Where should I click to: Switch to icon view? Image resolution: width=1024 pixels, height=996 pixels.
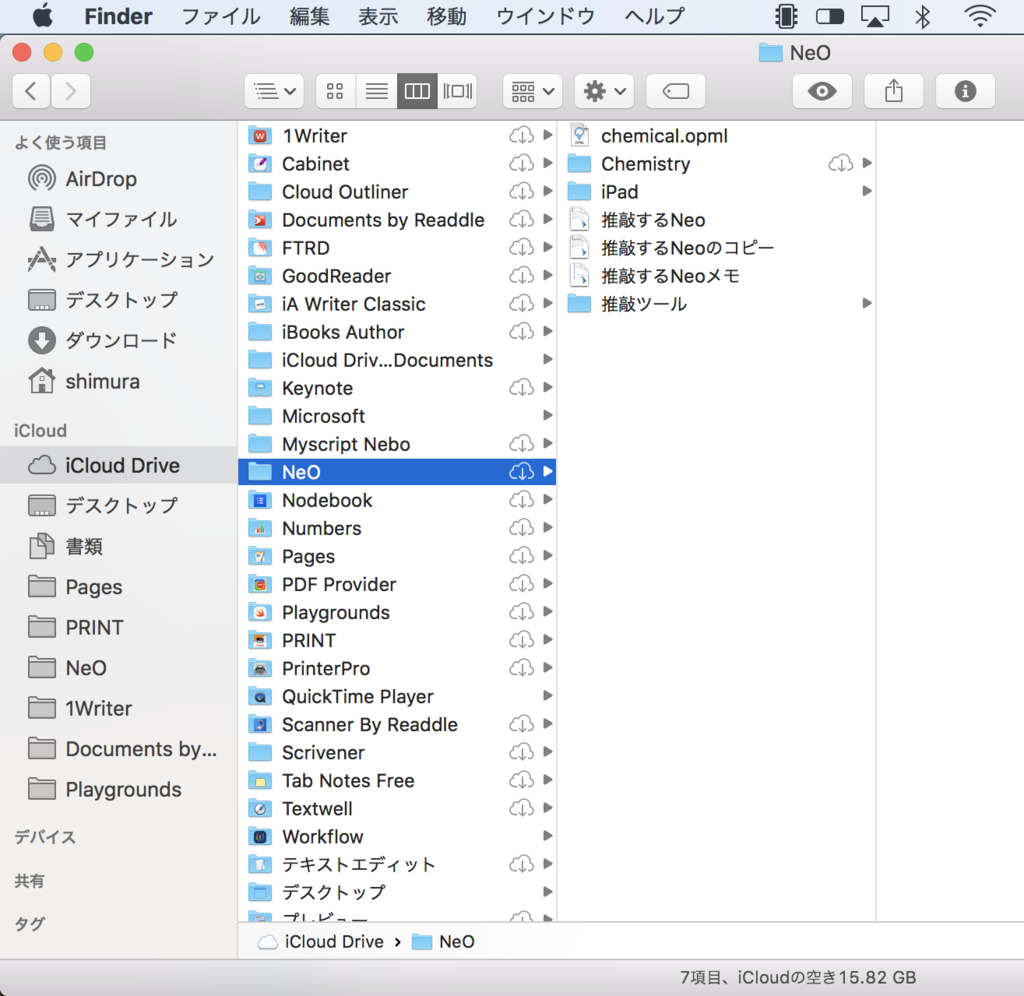pyautogui.click(x=335, y=91)
